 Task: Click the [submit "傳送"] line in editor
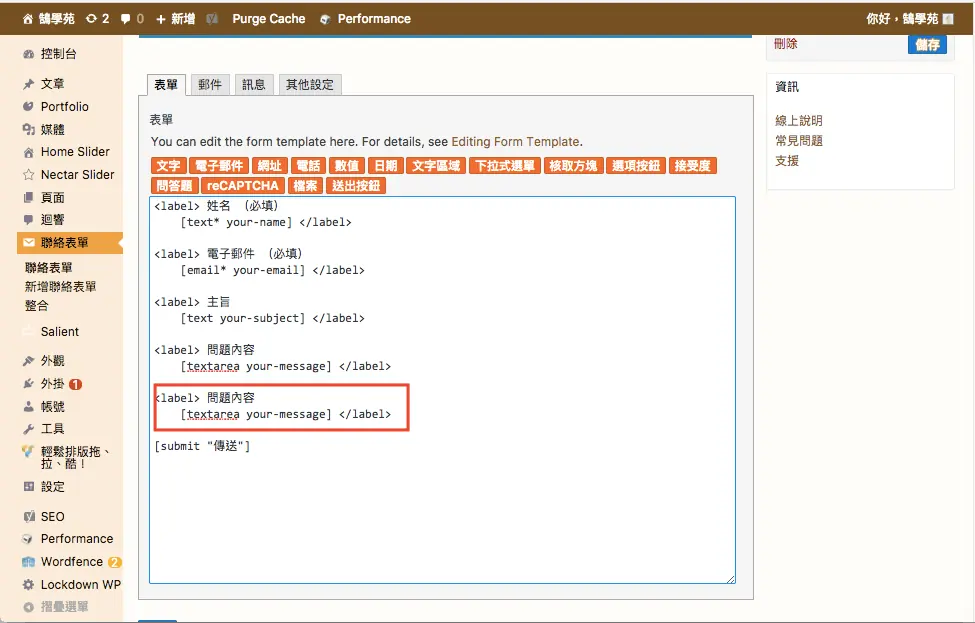pos(203,446)
